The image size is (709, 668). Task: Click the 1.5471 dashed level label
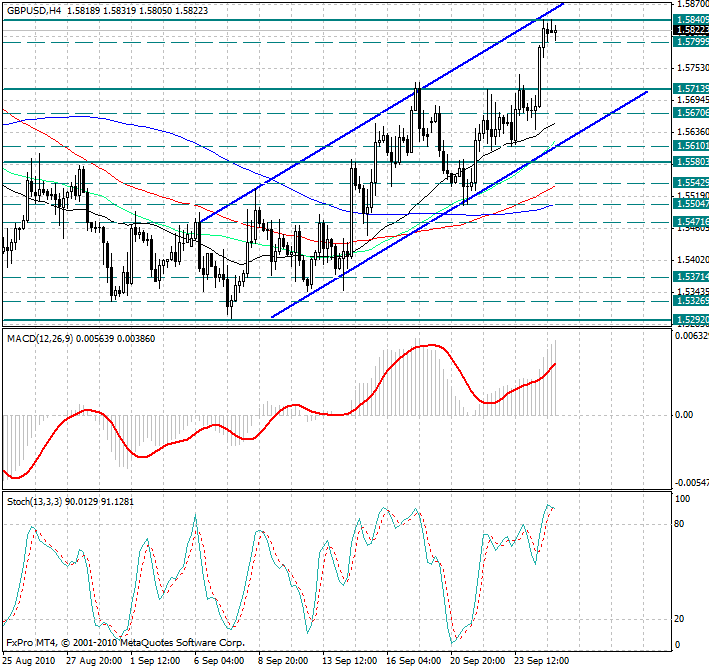click(691, 220)
